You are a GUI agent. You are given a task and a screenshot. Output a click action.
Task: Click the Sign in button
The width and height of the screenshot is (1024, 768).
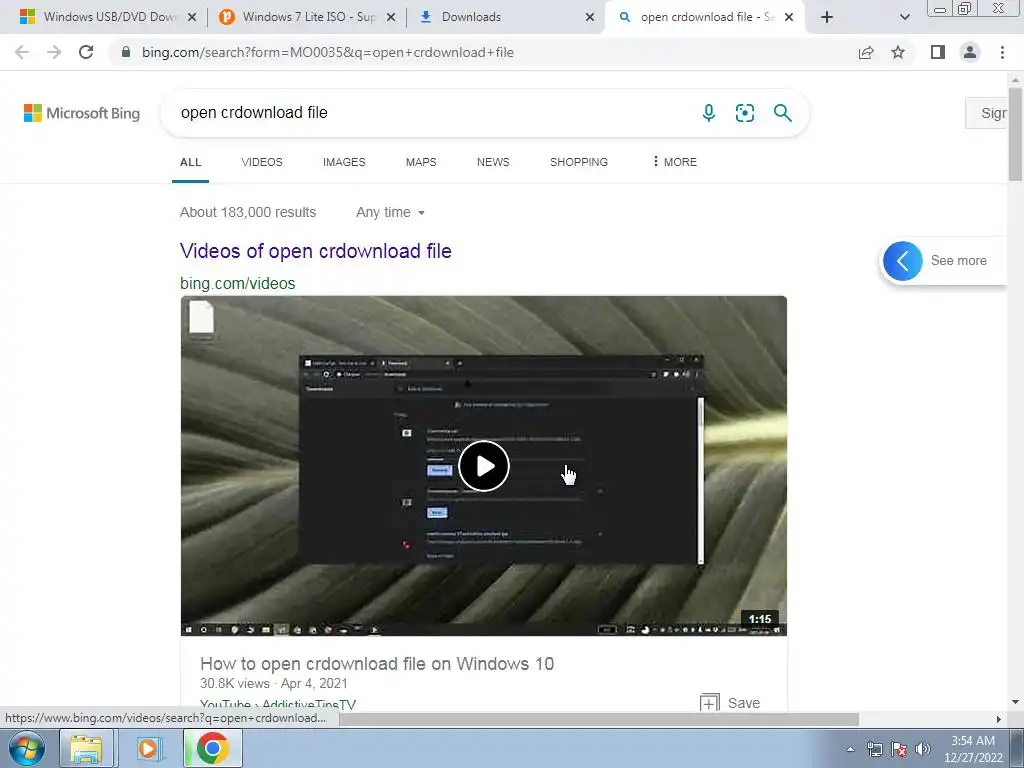(x=986, y=113)
